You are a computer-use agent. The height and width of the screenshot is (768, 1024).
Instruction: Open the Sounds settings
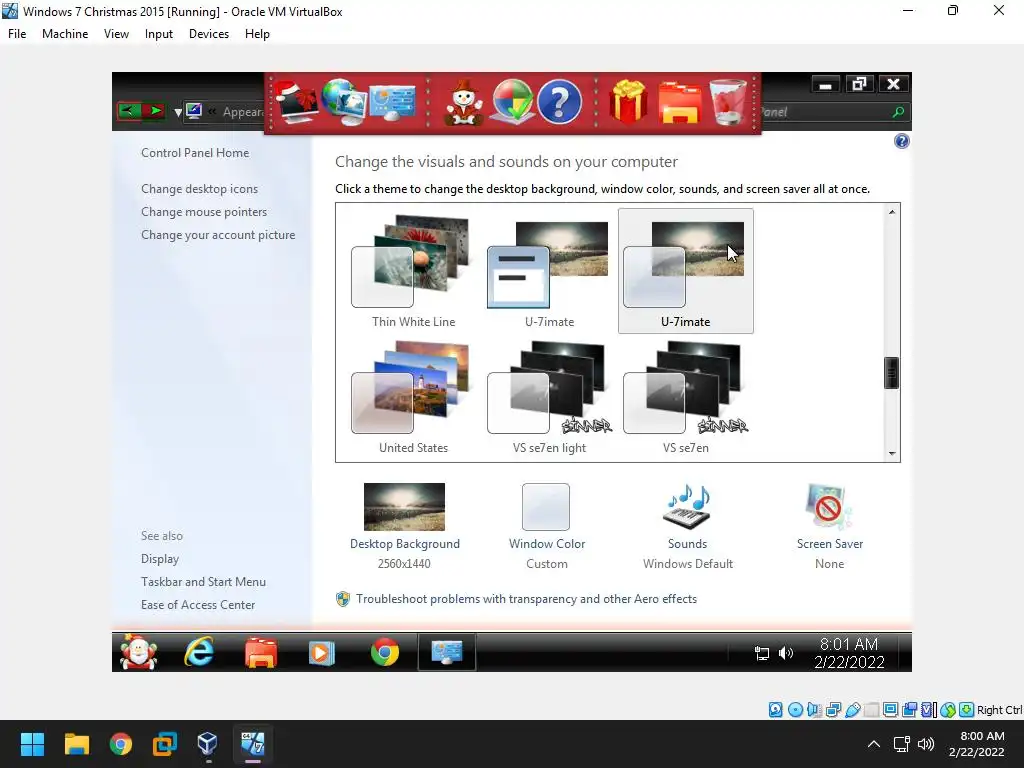tap(688, 507)
